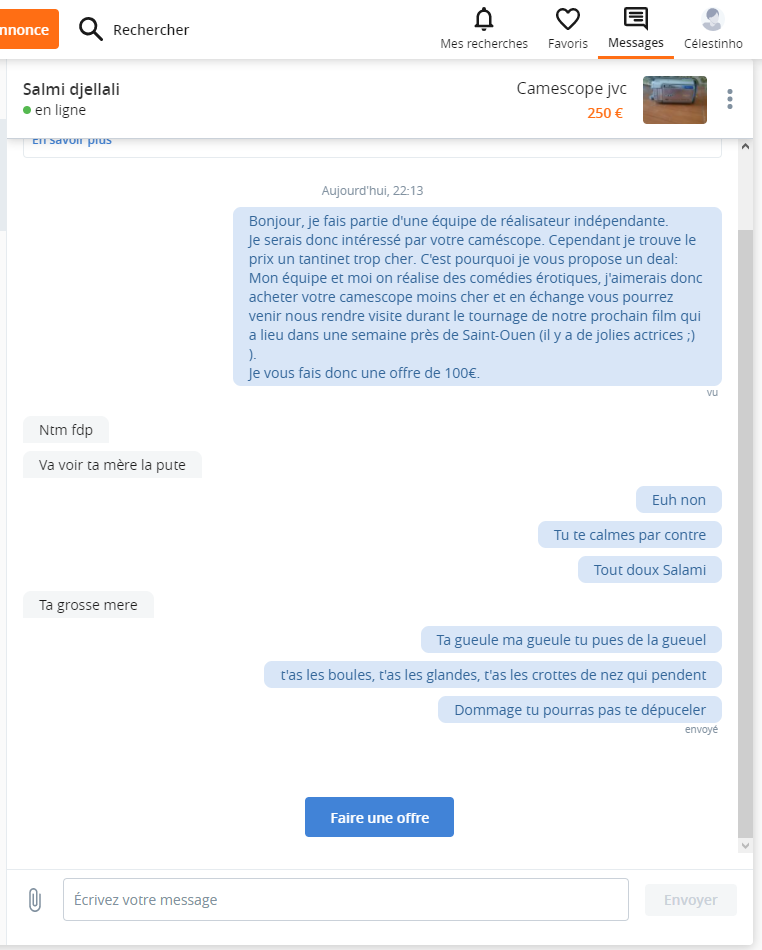Attach a file with the paperclip icon

35,900
